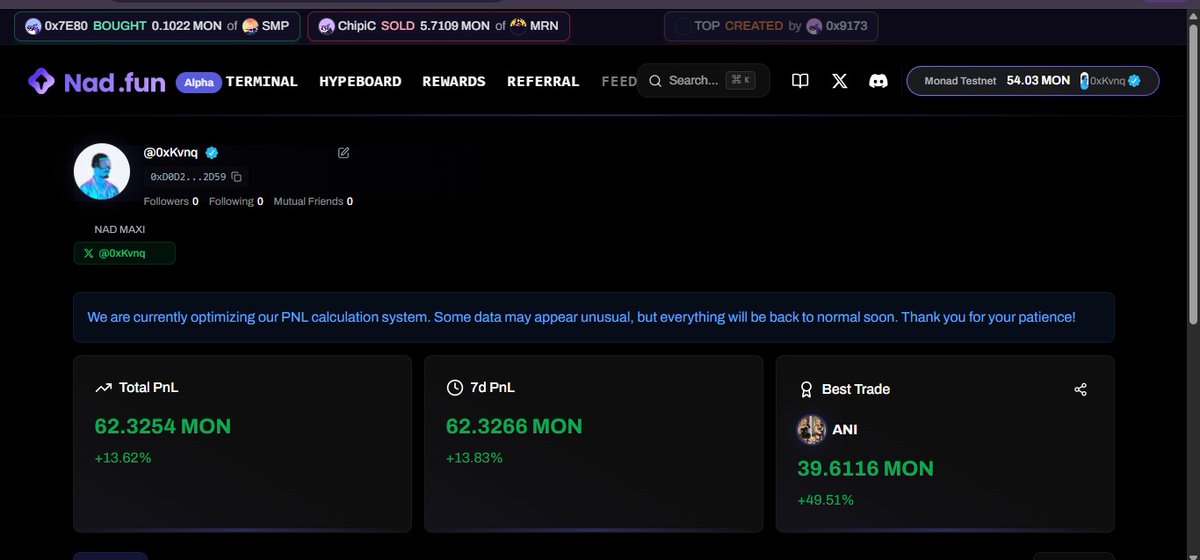Click the Best Trade award icon
Screen dimensions: 1200x560
pyautogui.click(x=805, y=389)
